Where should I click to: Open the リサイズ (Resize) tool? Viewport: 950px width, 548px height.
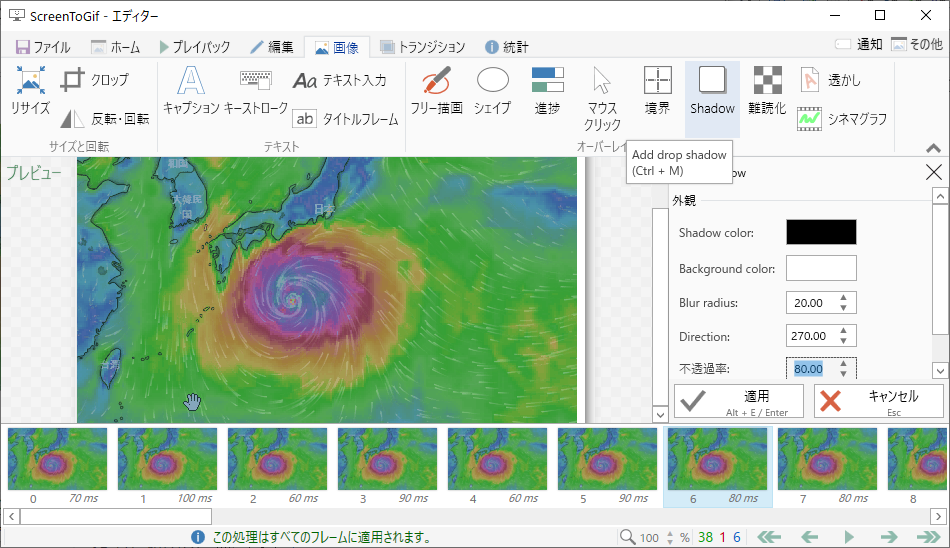point(30,91)
